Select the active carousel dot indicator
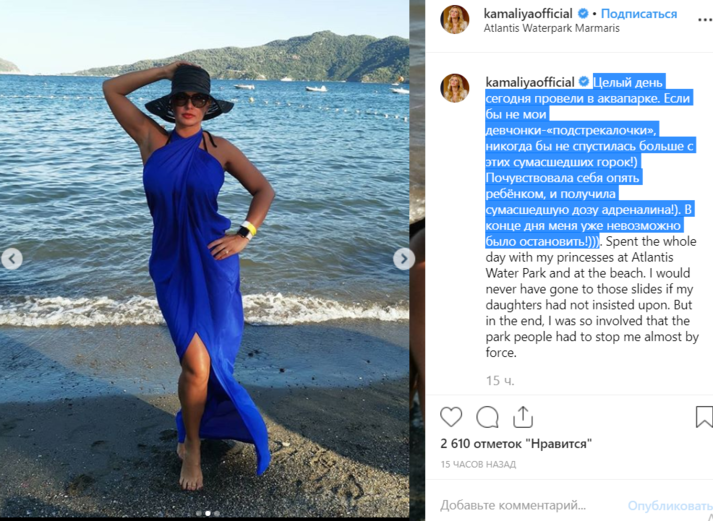 (x=207, y=513)
